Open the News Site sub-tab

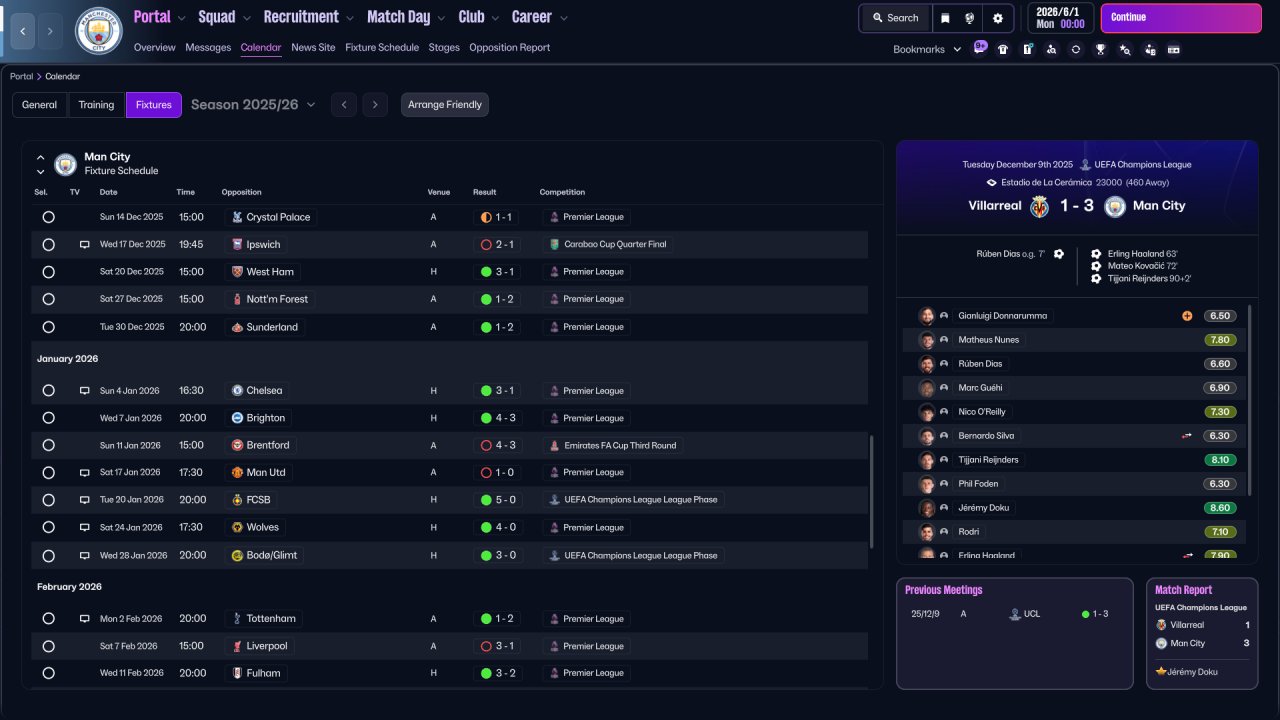tap(313, 47)
